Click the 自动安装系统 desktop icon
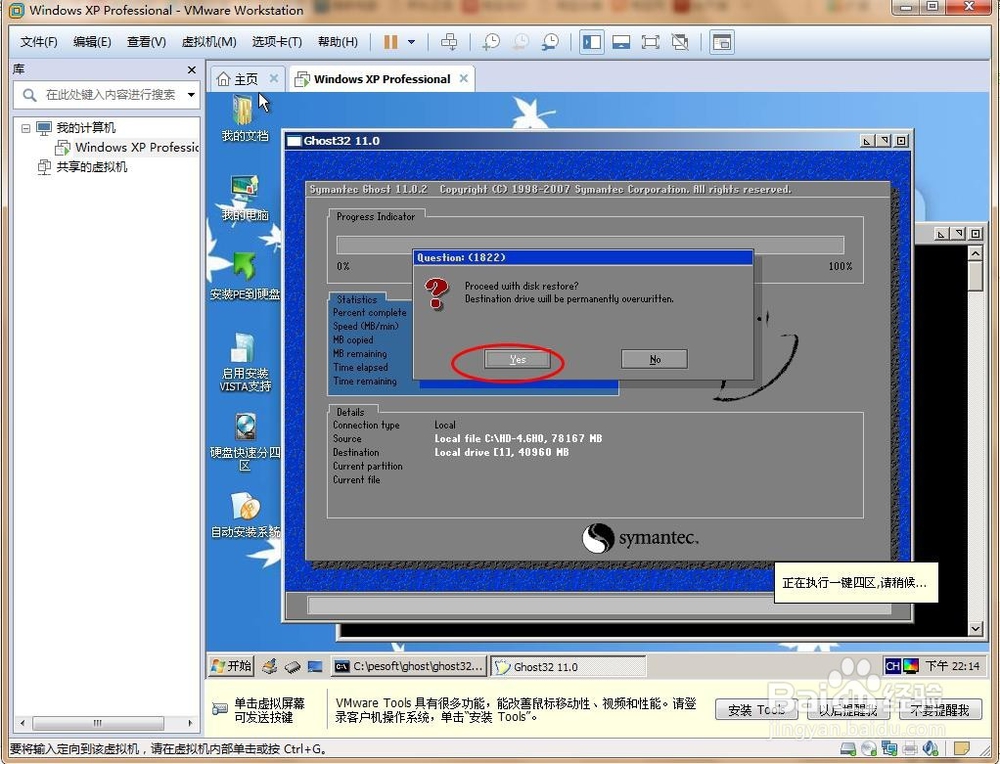The image size is (1000, 764). point(245,515)
